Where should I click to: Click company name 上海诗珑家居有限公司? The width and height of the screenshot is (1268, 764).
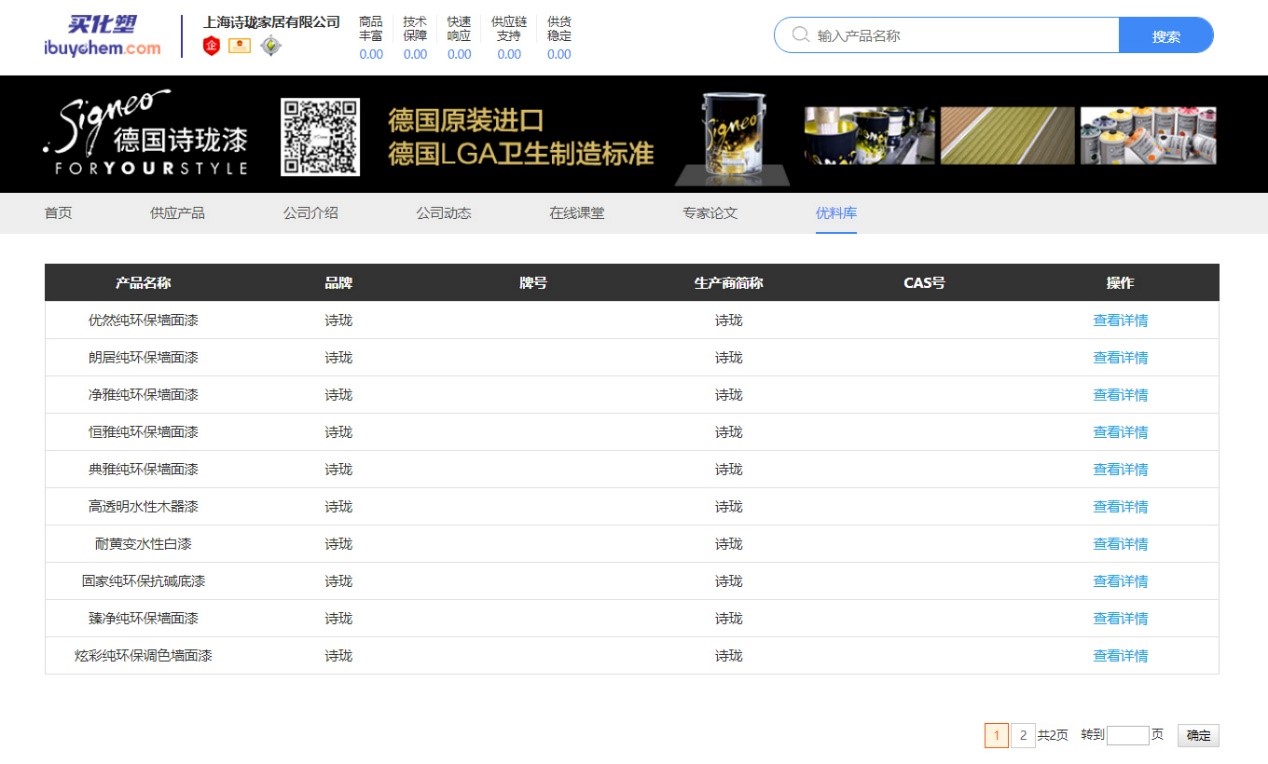coord(272,22)
